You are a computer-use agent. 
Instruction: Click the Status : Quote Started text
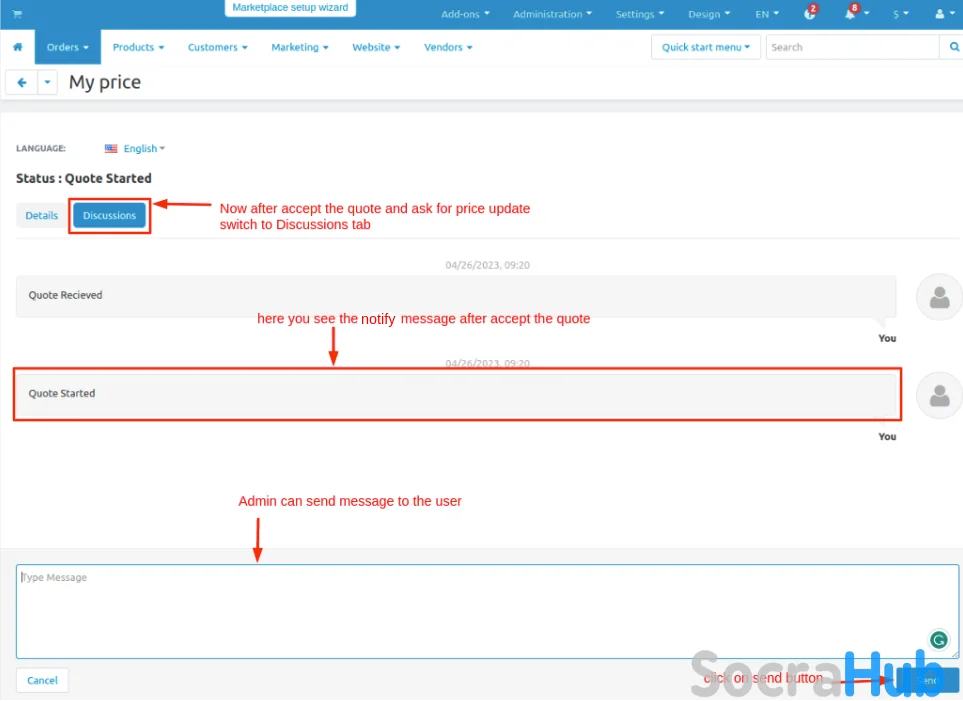pyautogui.click(x=84, y=179)
